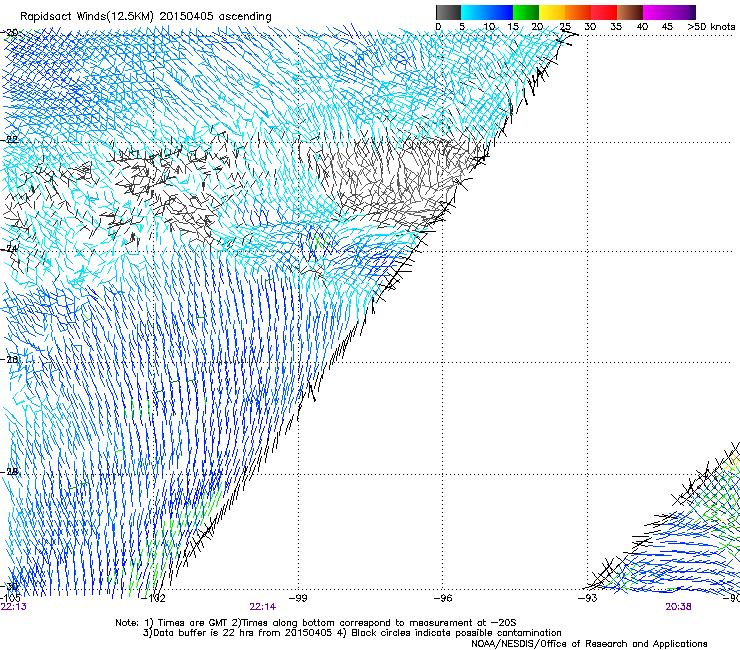The width and height of the screenshot is (740, 650).
Task: Click the -93 longitude label
Action: 588,598
